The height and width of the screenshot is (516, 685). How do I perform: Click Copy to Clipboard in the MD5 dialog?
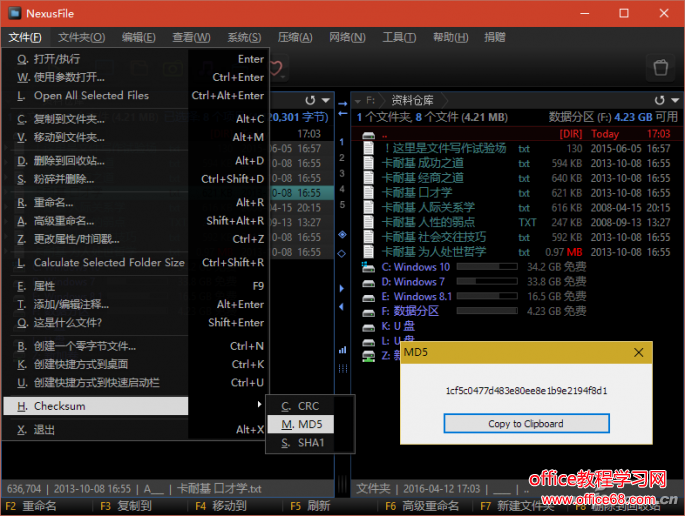[526, 423]
